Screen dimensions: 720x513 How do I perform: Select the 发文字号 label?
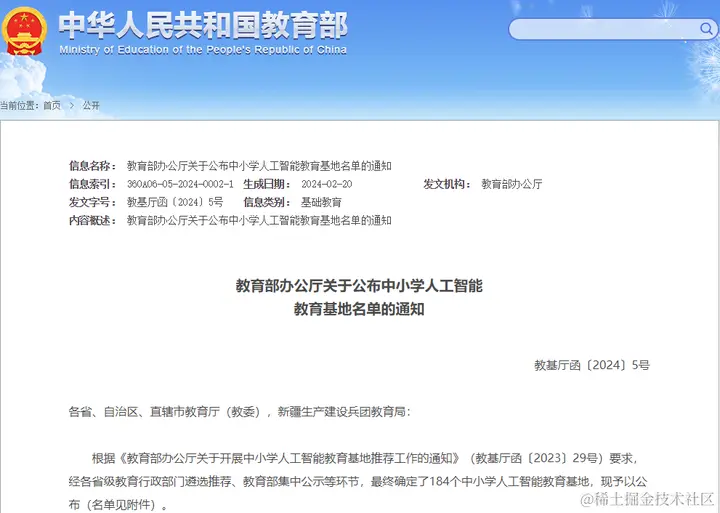(92, 202)
